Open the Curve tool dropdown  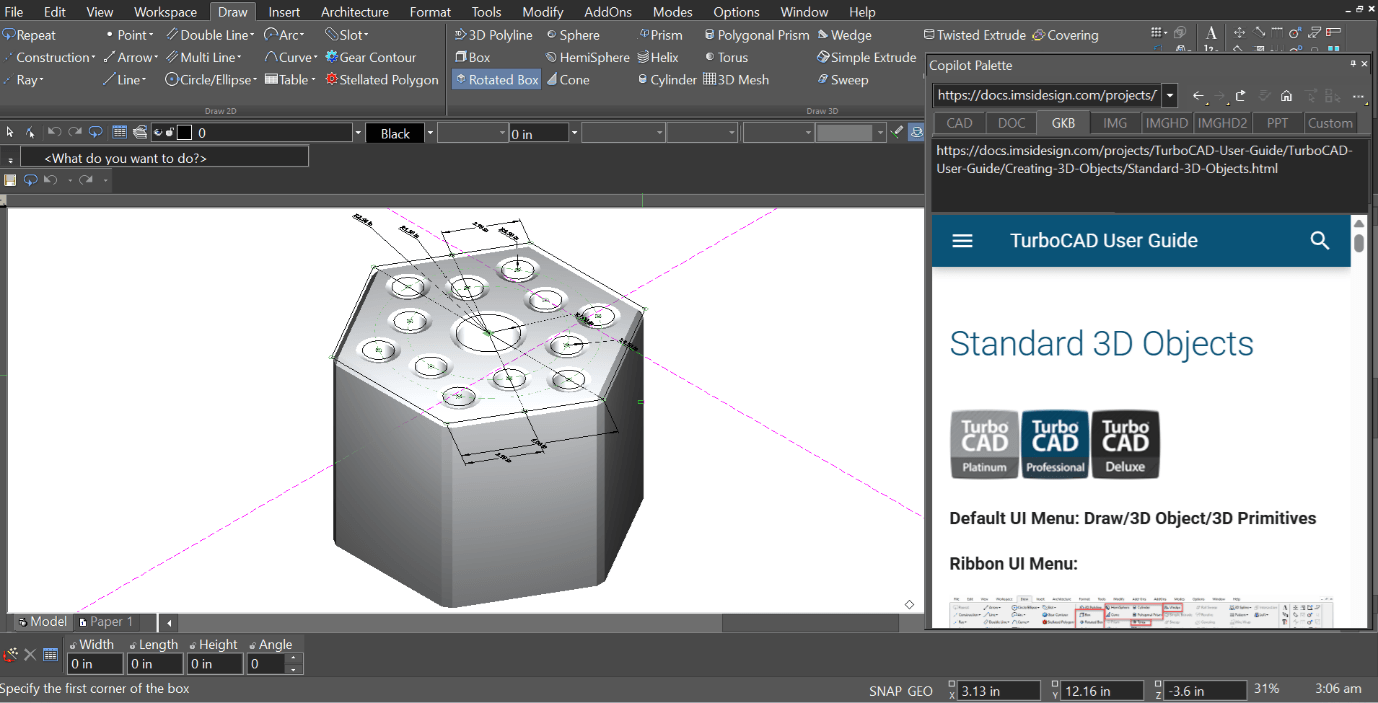tap(315, 57)
